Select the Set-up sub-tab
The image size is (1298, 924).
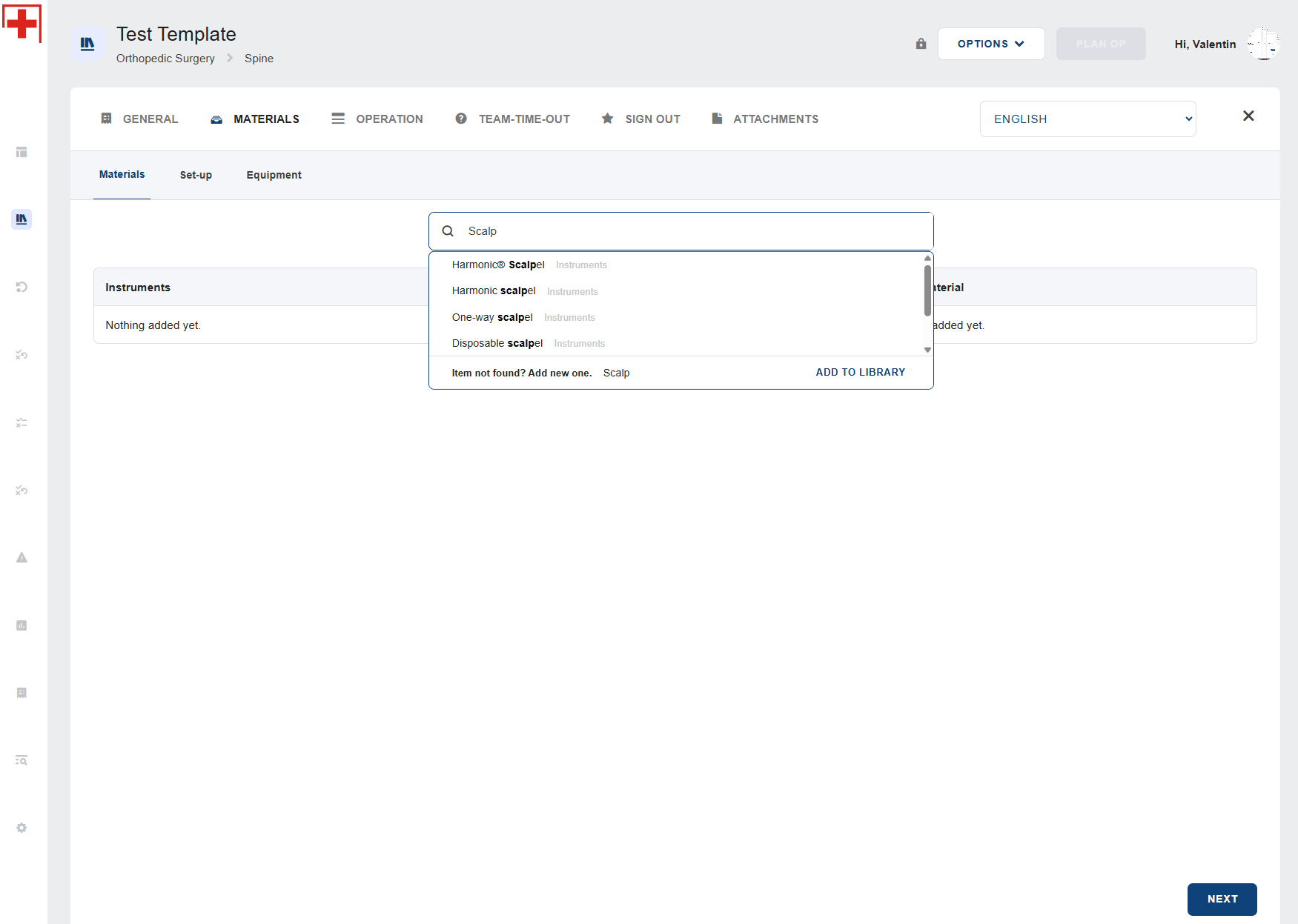[196, 175]
